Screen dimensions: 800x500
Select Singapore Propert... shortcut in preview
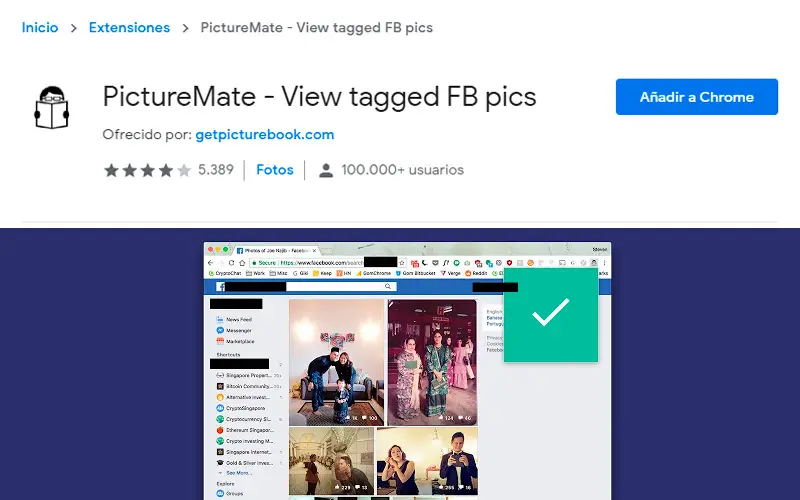click(245, 376)
